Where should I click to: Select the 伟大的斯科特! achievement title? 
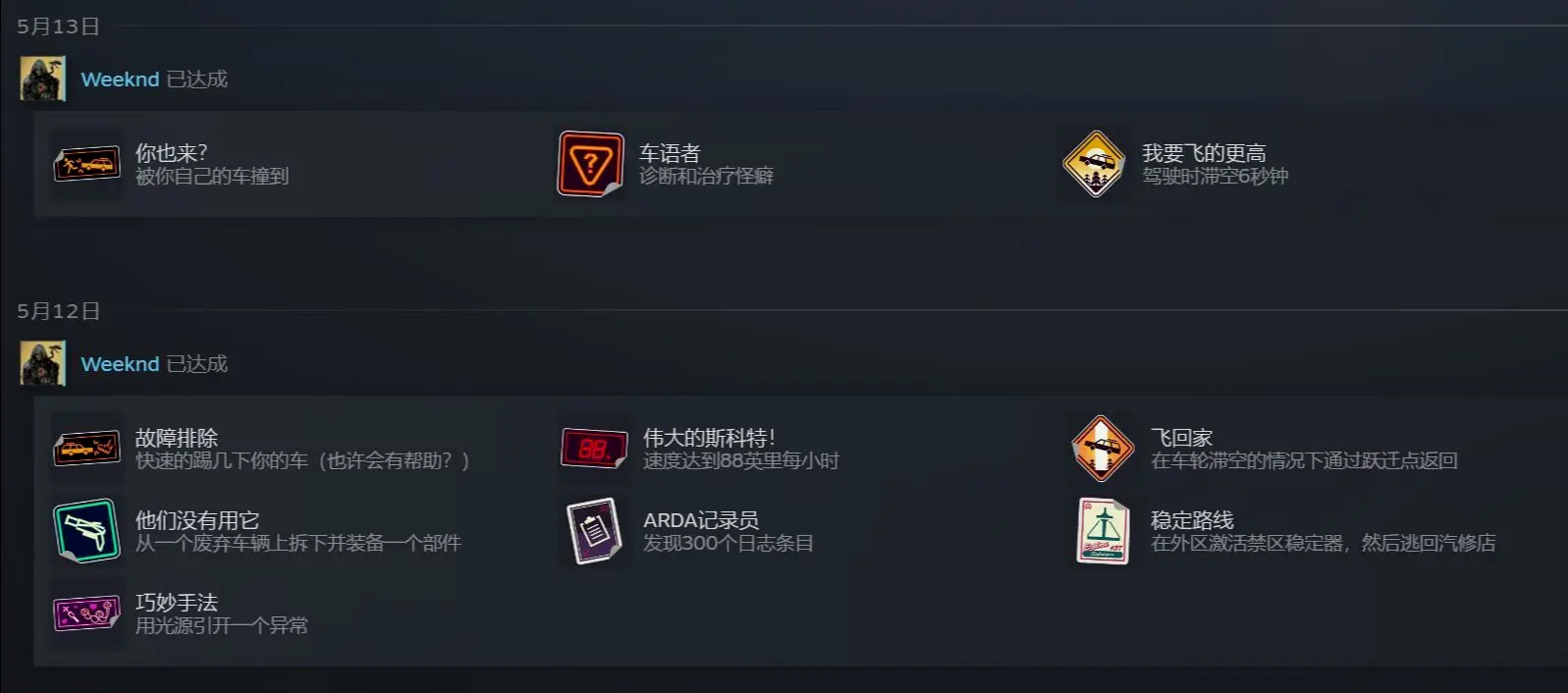pyautogui.click(x=709, y=438)
